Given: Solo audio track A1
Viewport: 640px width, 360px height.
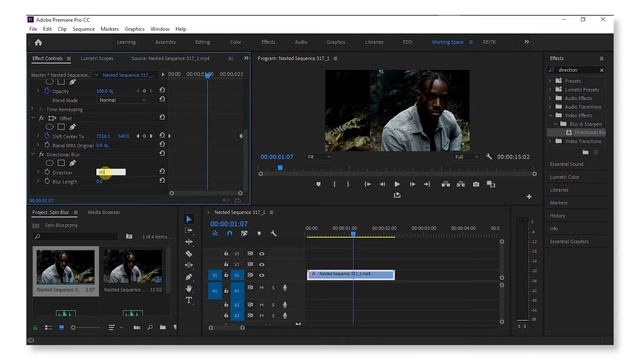Looking at the screenshot, I should (x=273, y=288).
